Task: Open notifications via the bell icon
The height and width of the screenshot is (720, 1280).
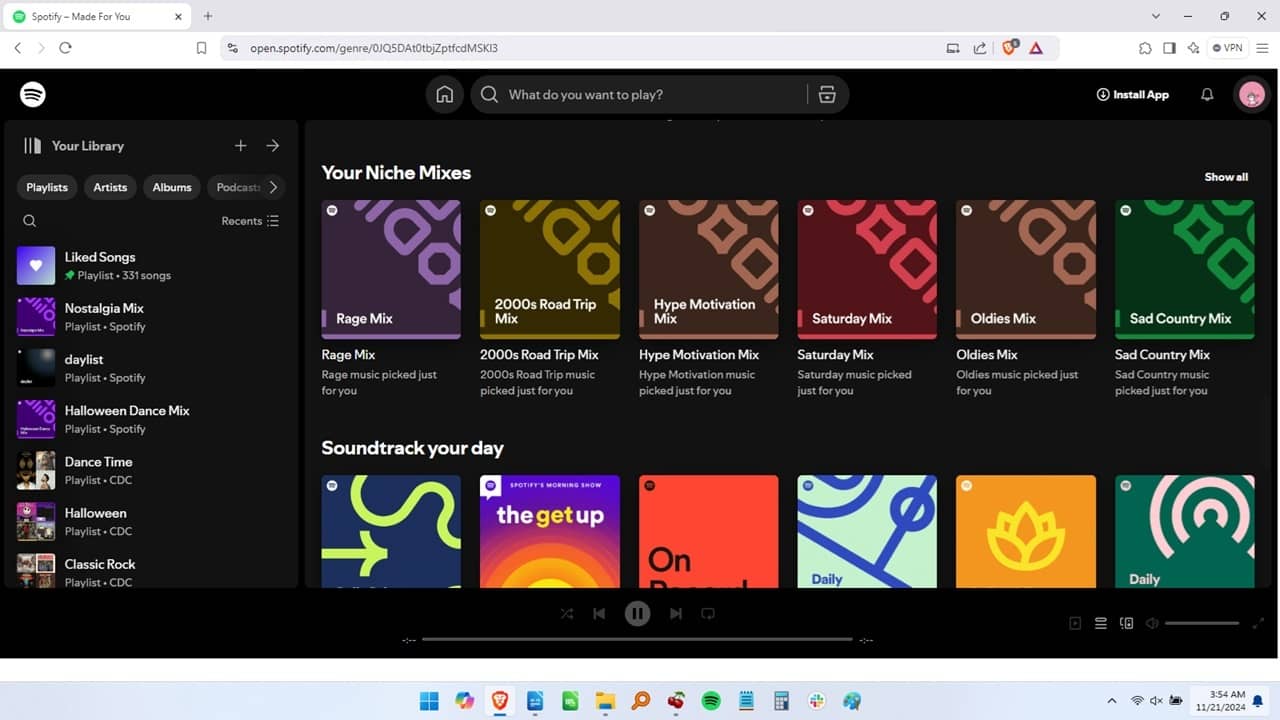Action: click(x=1207, y=94)
